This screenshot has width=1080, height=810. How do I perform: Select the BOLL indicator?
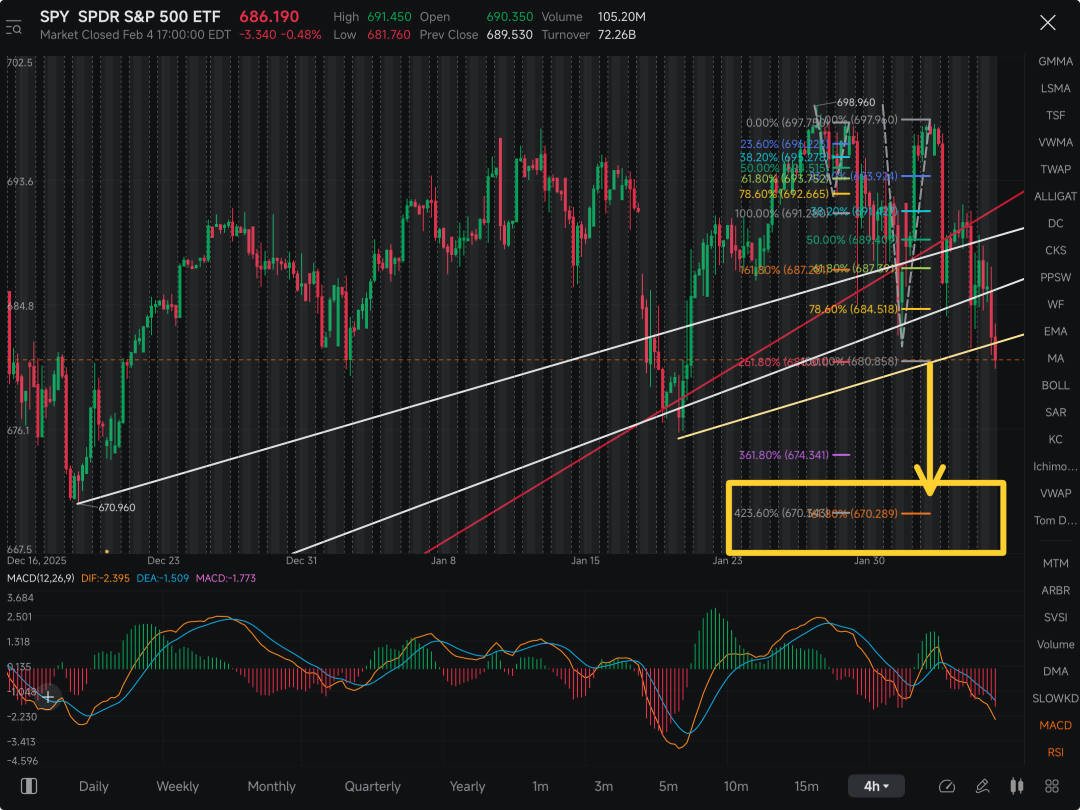click(1055, 385)
